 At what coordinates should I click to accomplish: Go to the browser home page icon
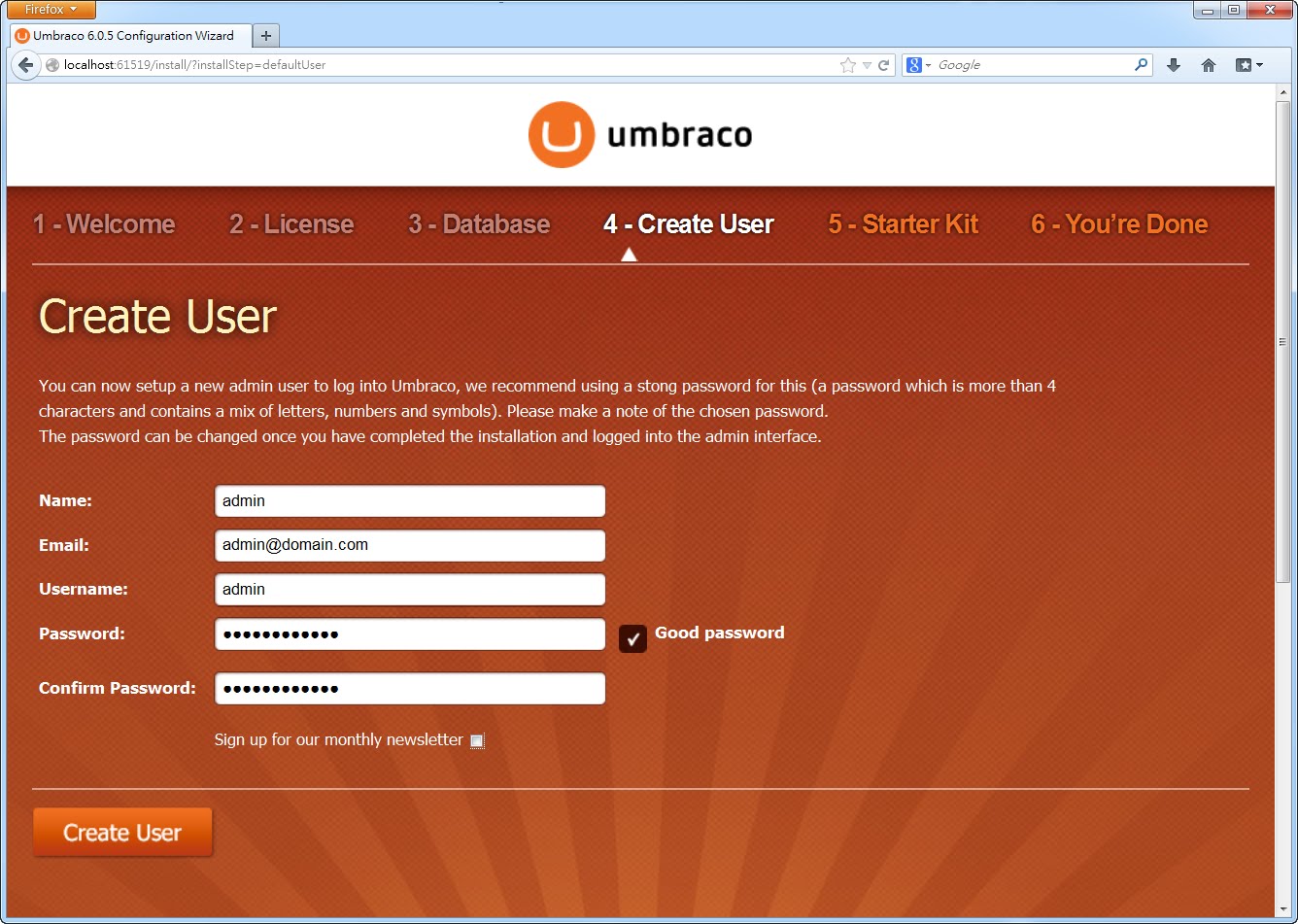pyautogui.click(x=1209, y=65)
